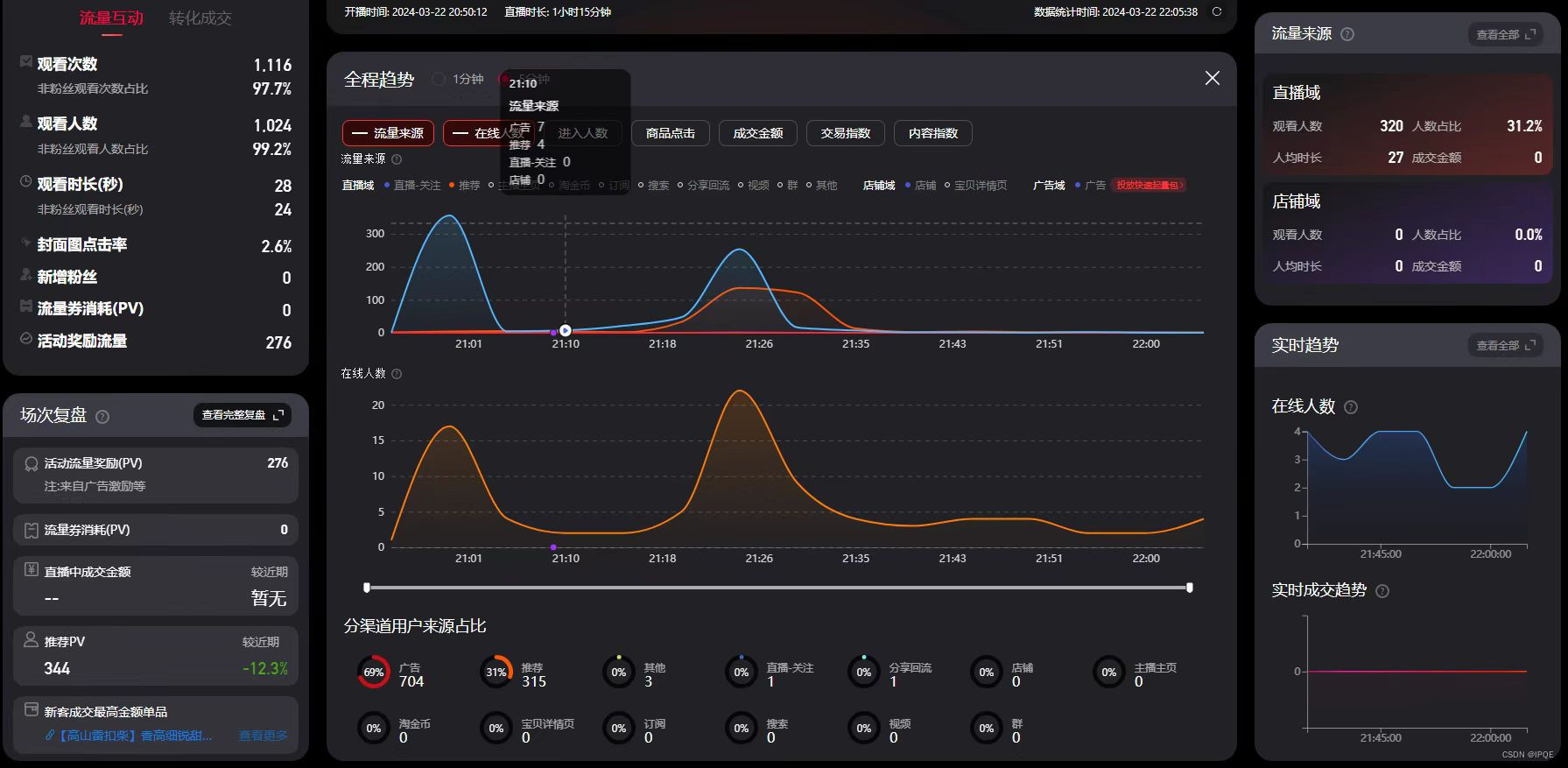Click 开播时间 2024-03-22 20:50:12 text

coord(416,12)
